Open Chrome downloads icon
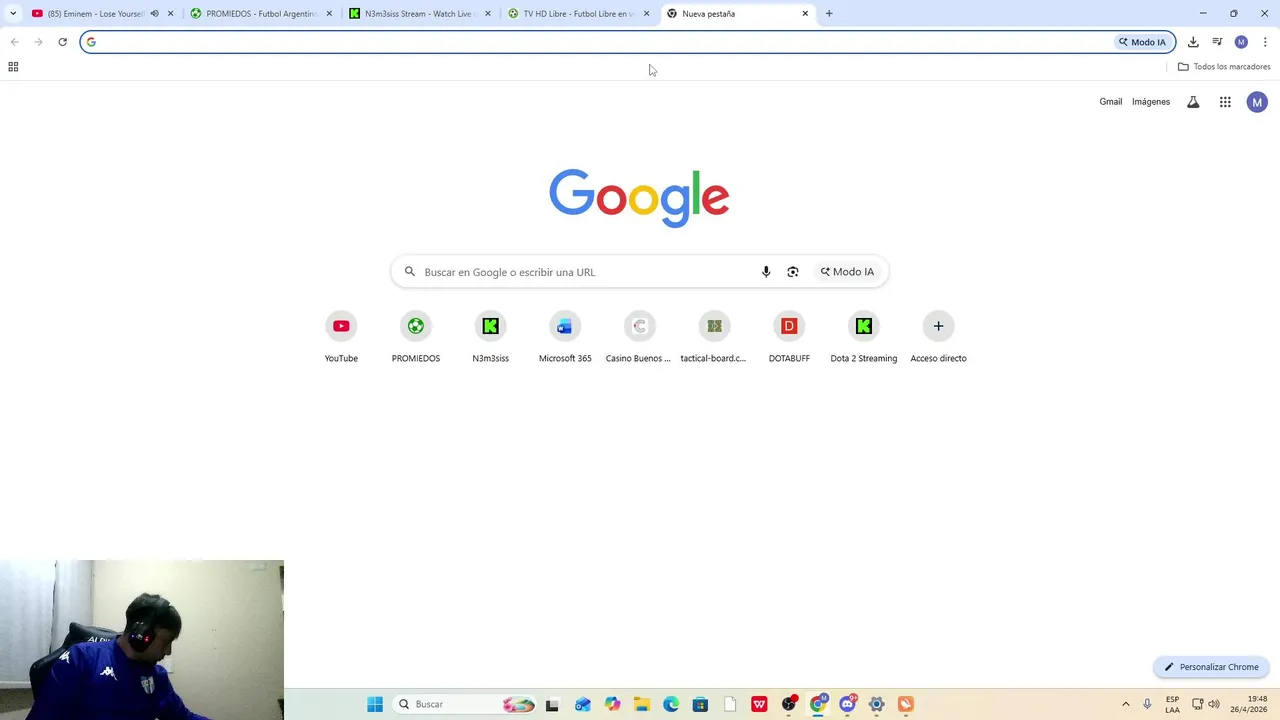This screenshot has height=720, width=1280. [1193, 42]
